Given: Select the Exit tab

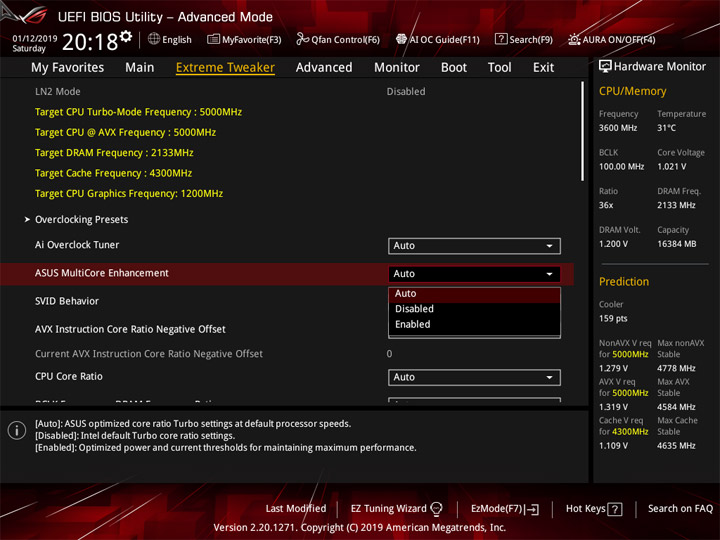Looking at the screenshot, I should coord(543,68).
